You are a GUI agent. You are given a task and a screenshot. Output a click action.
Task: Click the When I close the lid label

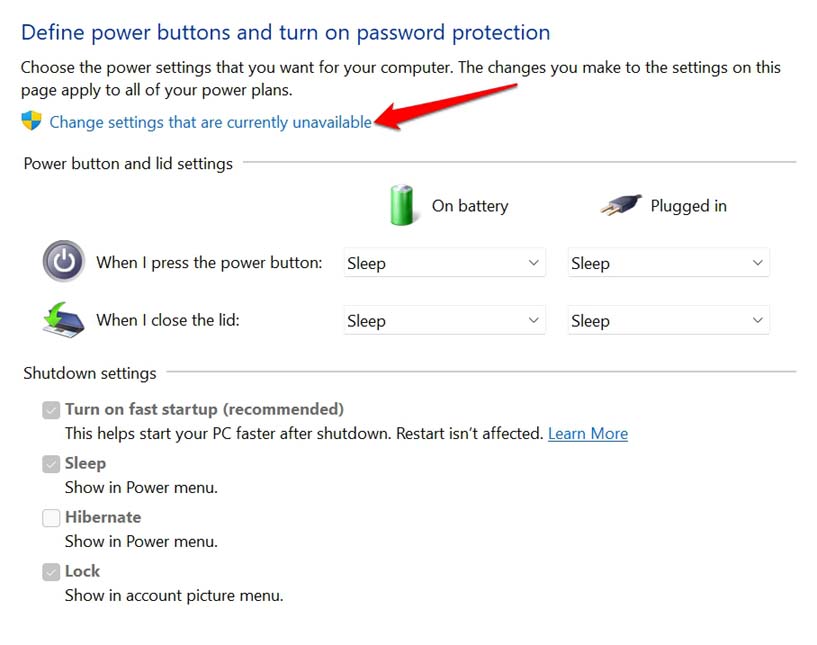click(168, 321)
